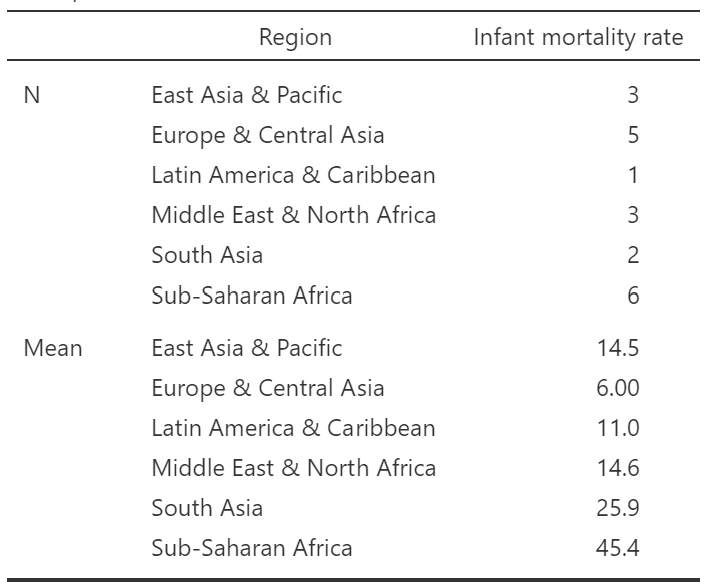710x586 pixels.
Task: Click South Asia in the N section
Action: coord(207,255)
